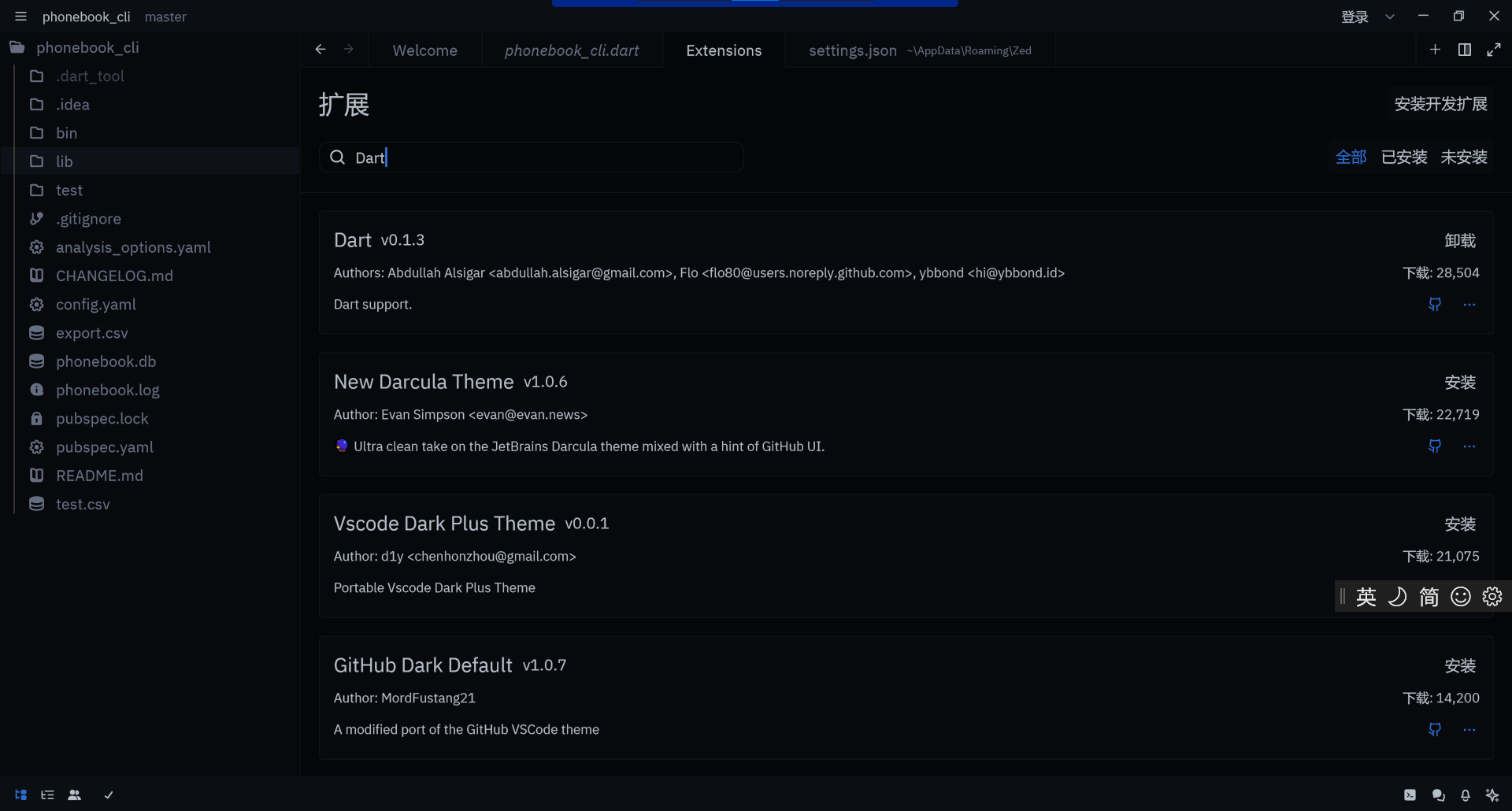
Task: Open the notifications bell in the status bar
Action: pos(1465,795)
